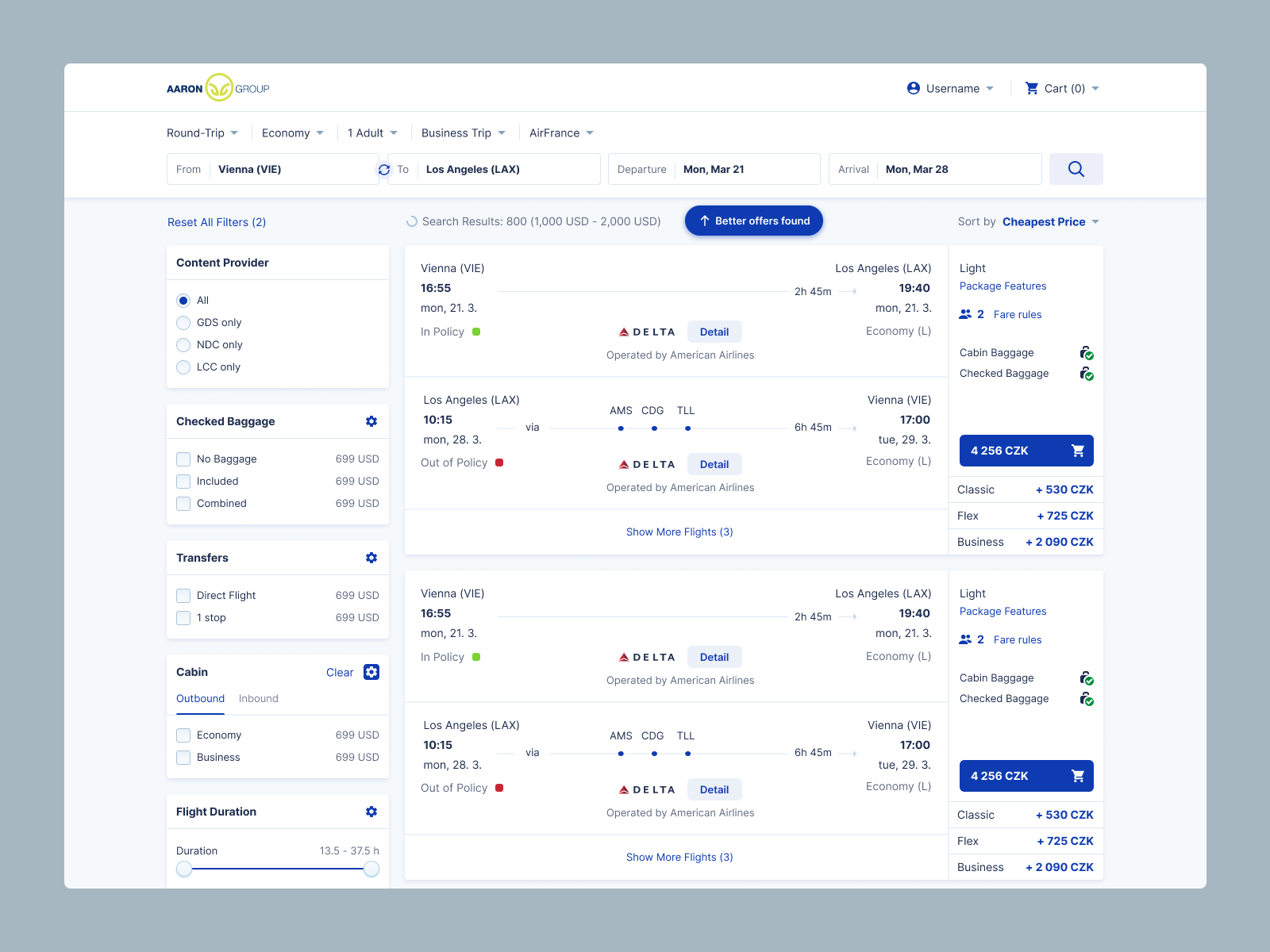
Task: Click Reset All Filters link
Action: [x=217, y=222]
